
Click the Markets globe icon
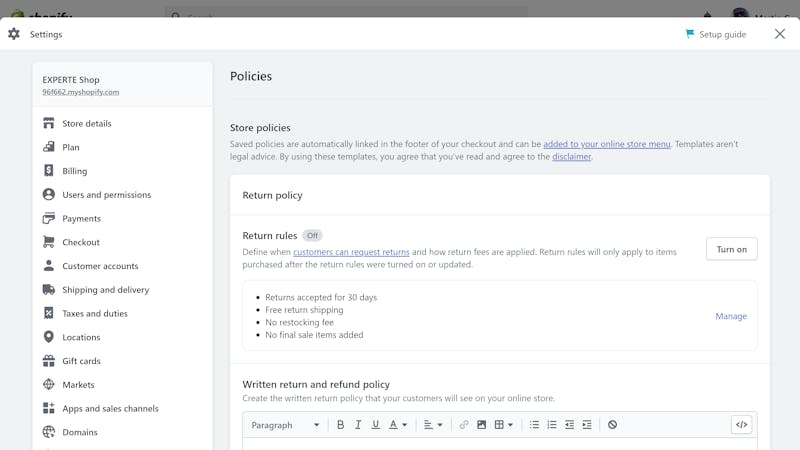[48, 384]
